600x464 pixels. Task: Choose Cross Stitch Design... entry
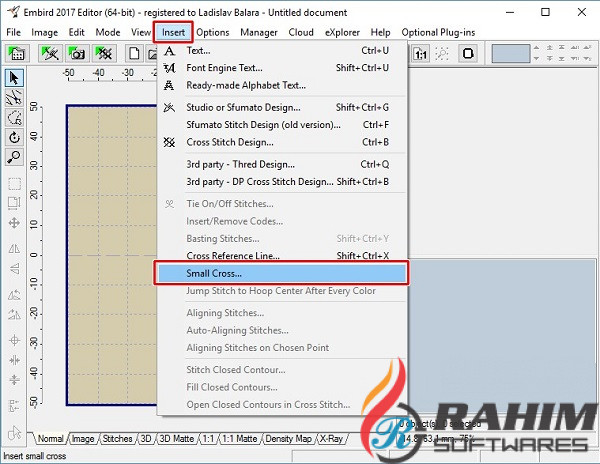[x=282, y=142]
